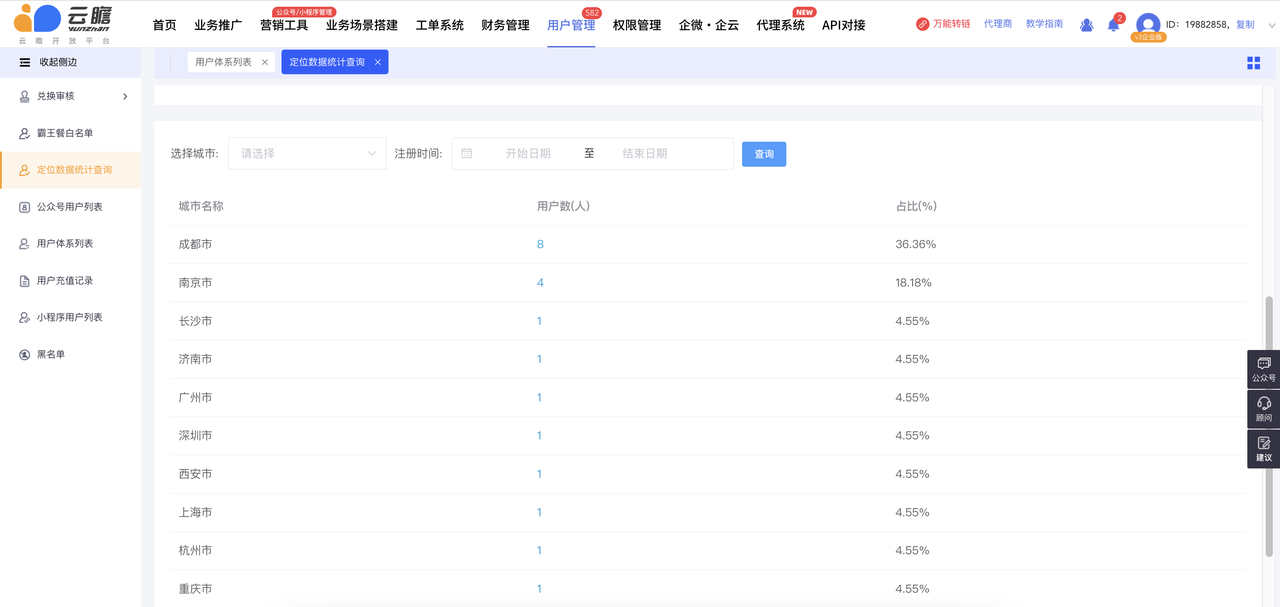The height and width of the screenshot is (607, 1280).
Task: Expand the 兑换审核 sidebar menu
Action: click(125, 96)
